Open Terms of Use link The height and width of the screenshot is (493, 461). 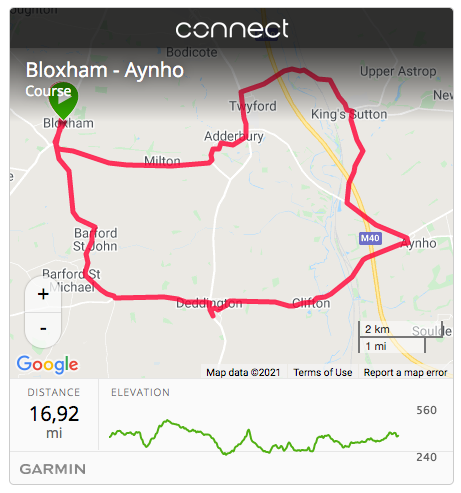point(323,372)
